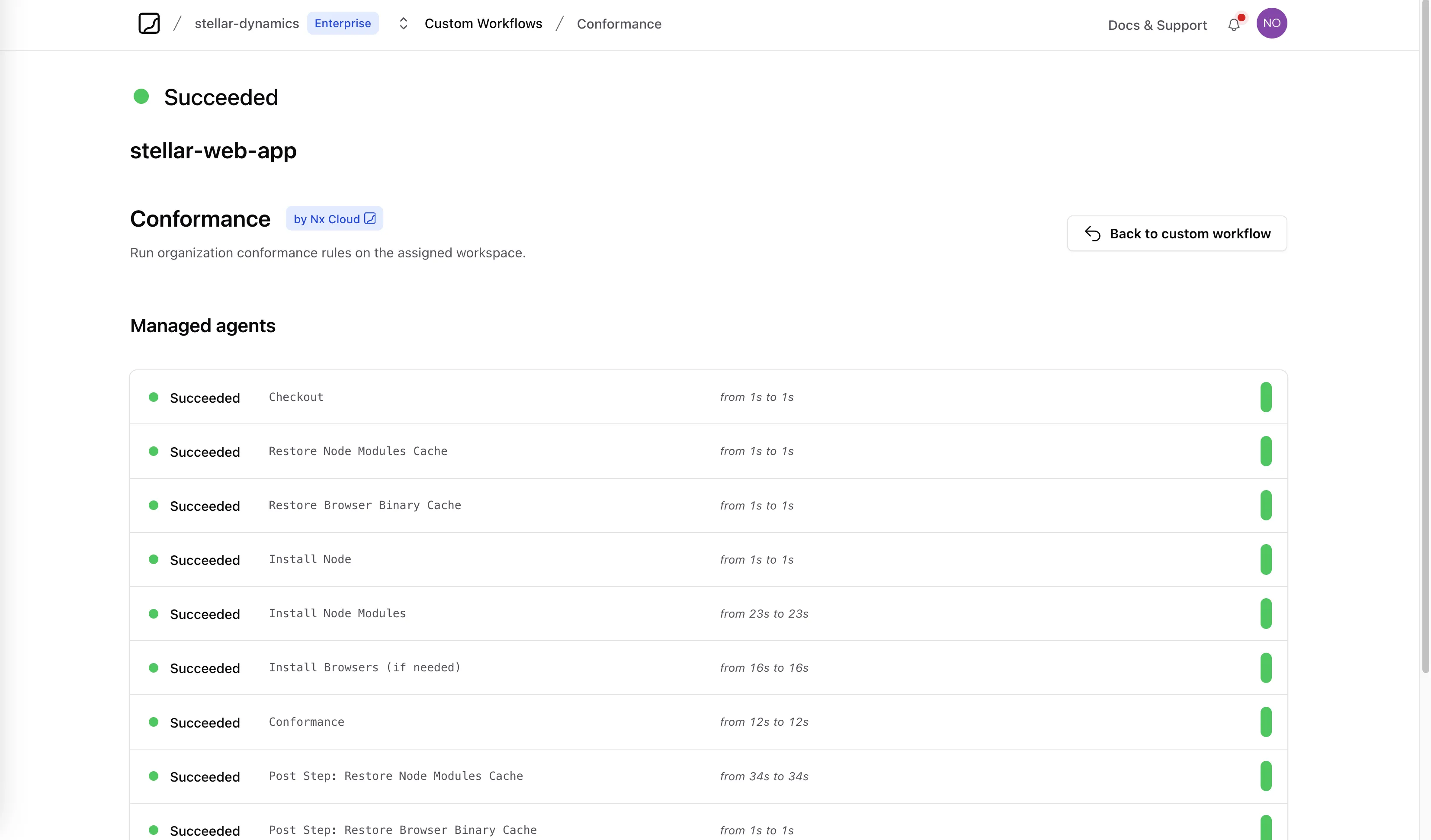Open the workspace switcher chevron next to Enterprise badge
Screen dimensions: 1431x840
click(x=403, y=23)
